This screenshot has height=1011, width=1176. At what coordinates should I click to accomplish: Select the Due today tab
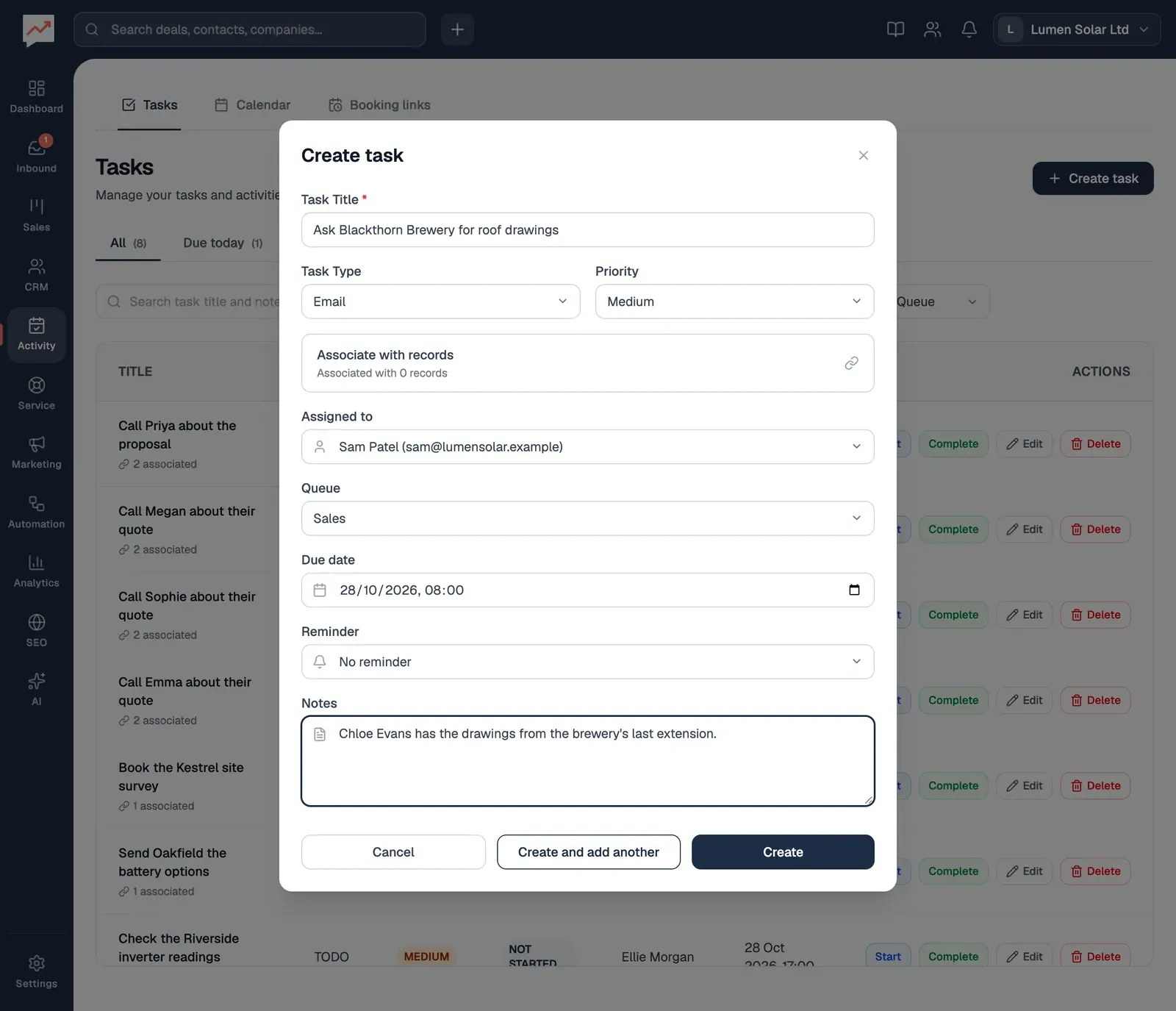[x=223, y=243]
